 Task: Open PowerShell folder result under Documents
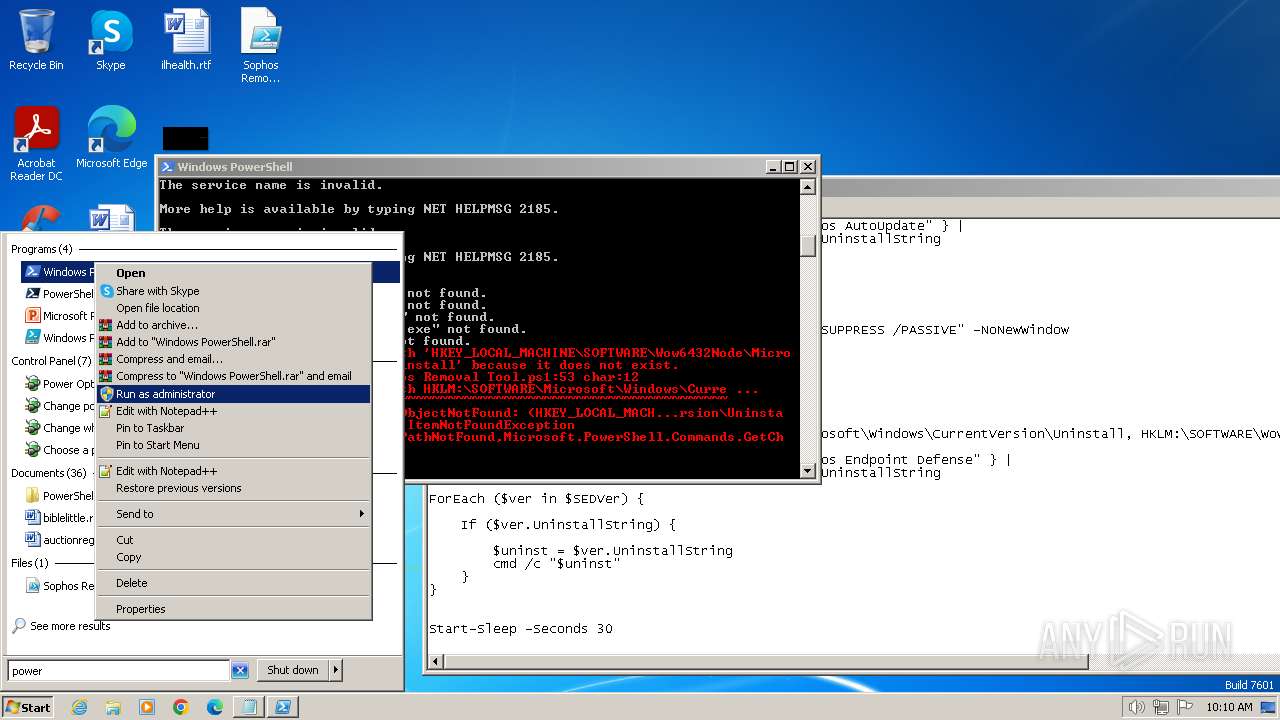(59, 496)
